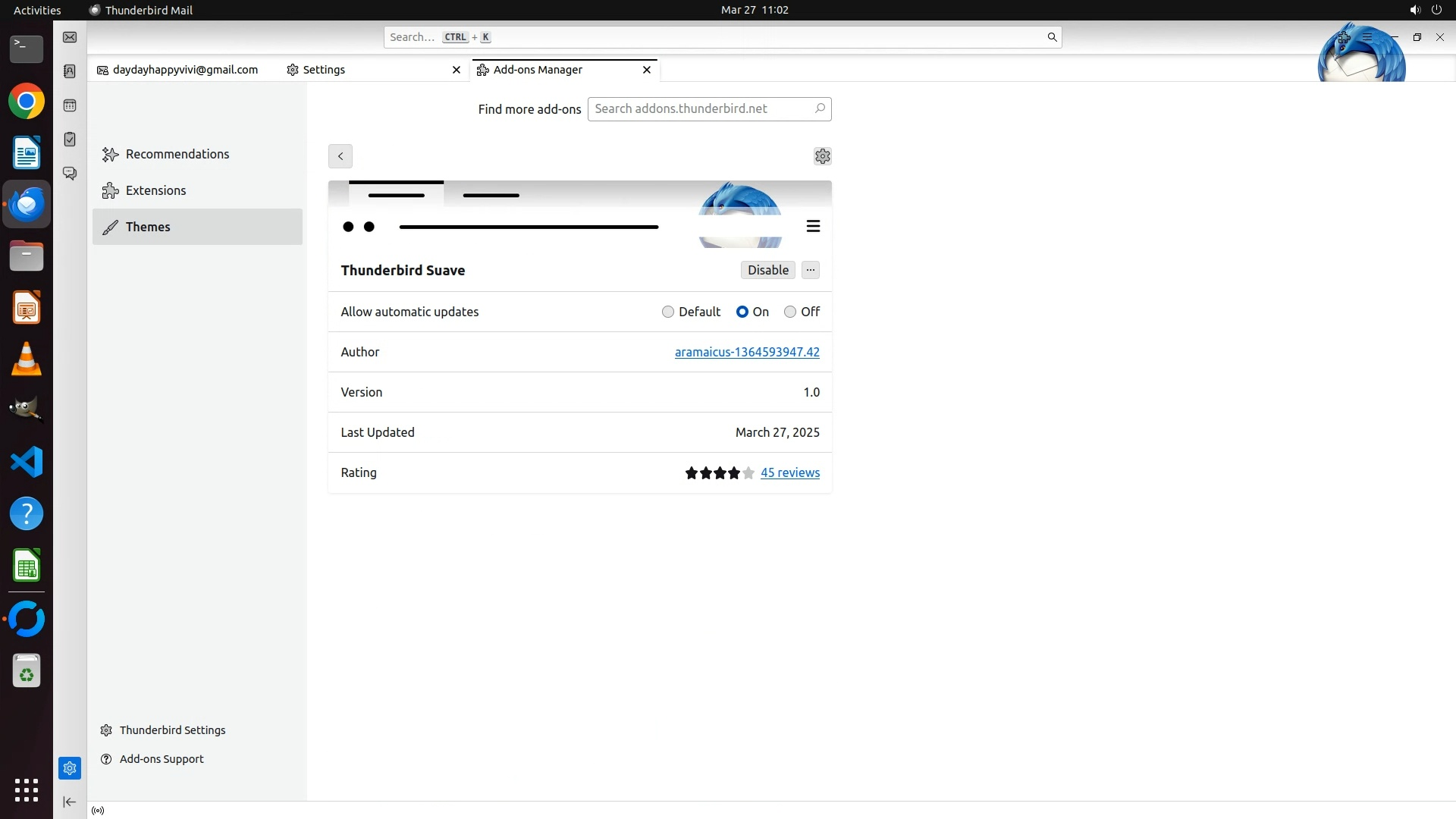The width and height of the screenshot is (1456, 819).
Task: Click the settings gear in spaces toolbar
Action: (x=70, y=768)
